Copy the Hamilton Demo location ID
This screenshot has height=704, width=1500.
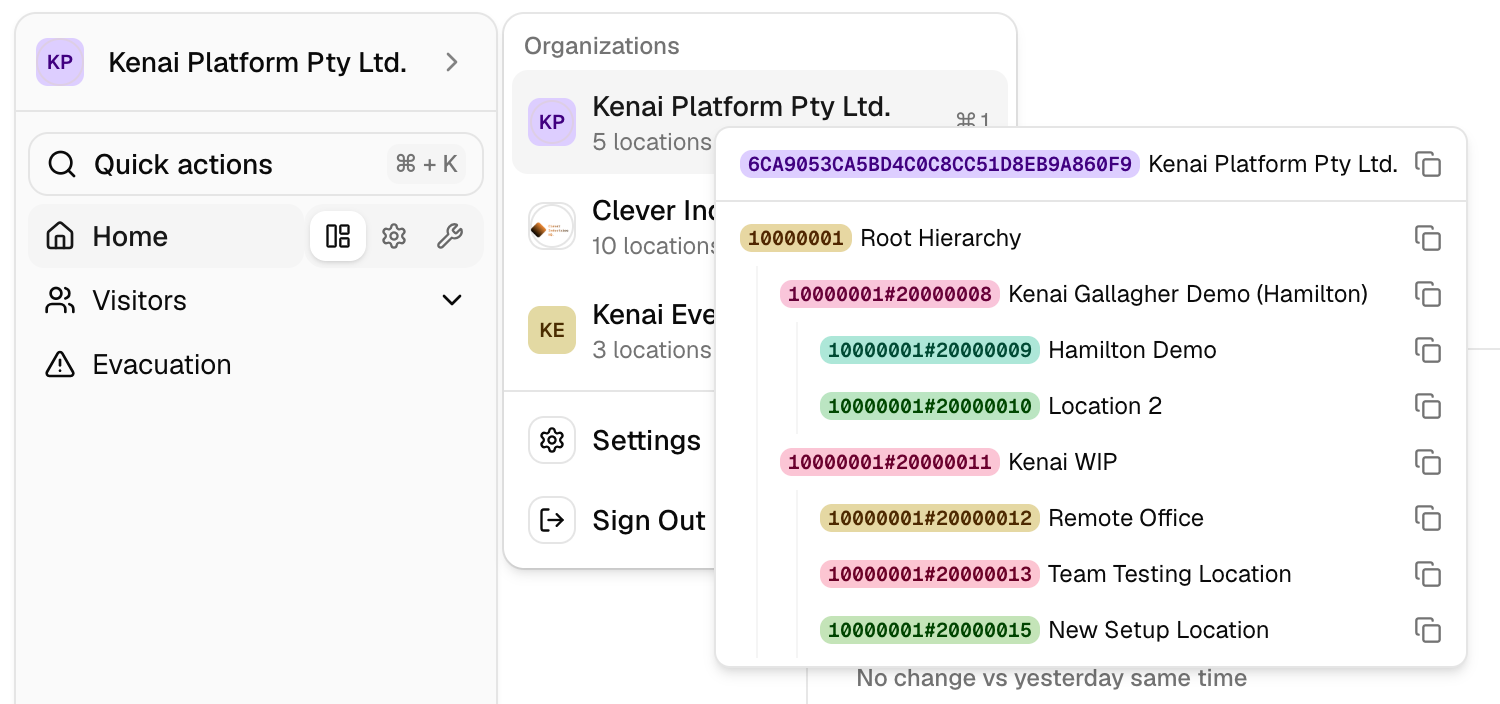click(1428, 350)
